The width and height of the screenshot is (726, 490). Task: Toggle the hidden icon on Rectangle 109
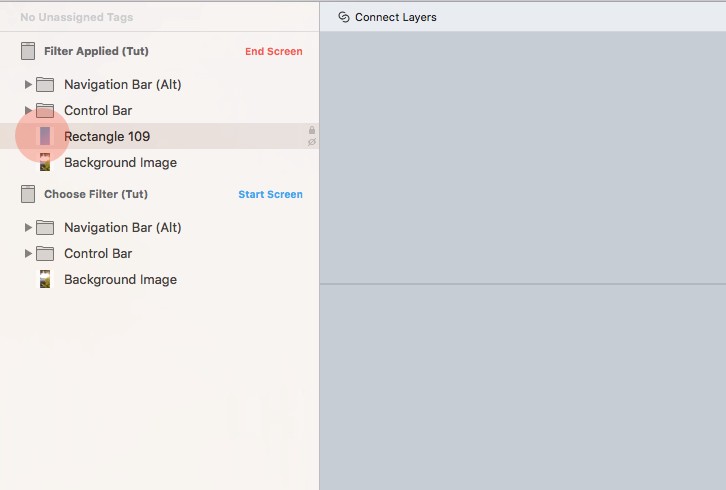pyautogui.click(x=312, y=142)
